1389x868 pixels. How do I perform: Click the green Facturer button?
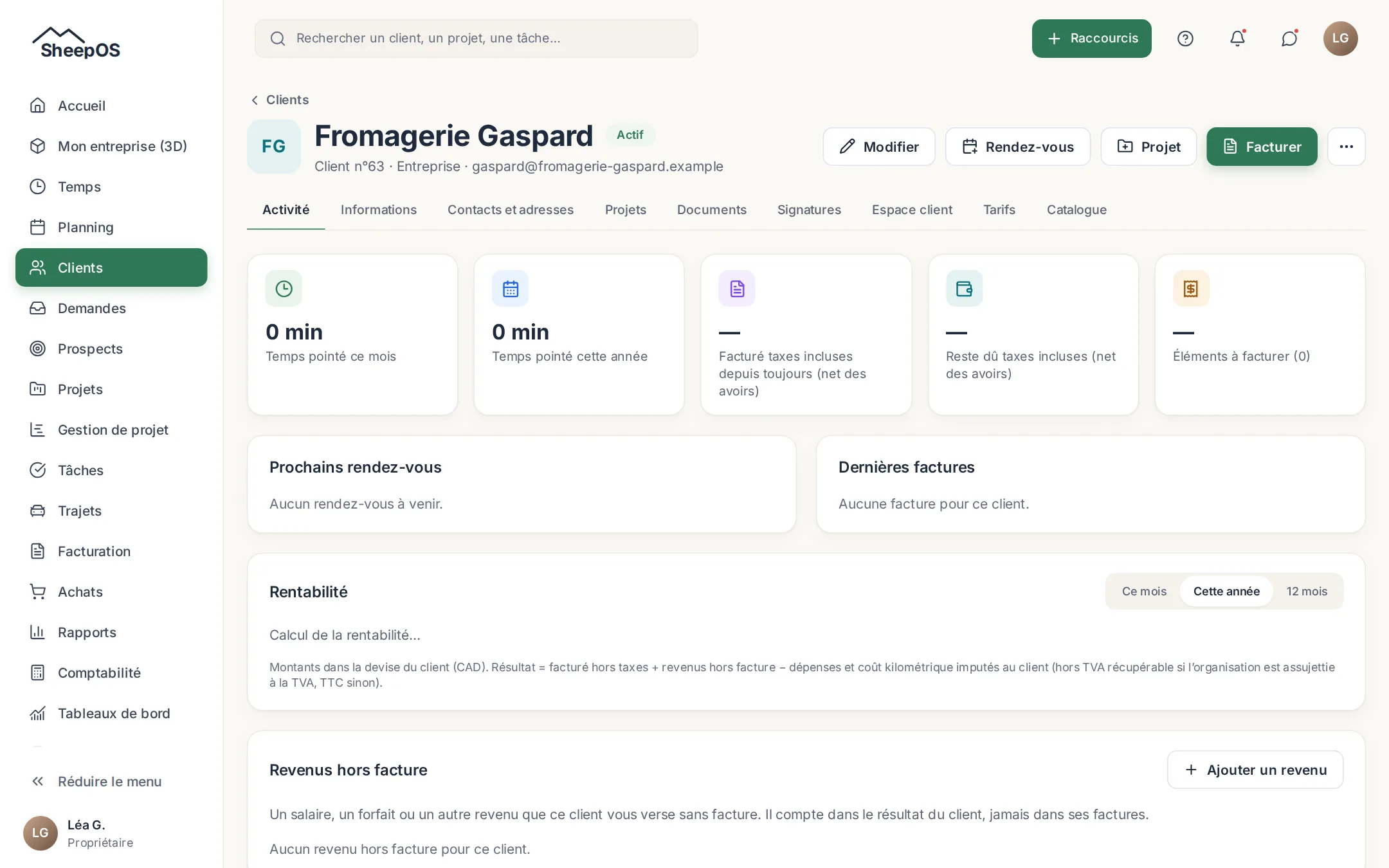(1262, 147)
